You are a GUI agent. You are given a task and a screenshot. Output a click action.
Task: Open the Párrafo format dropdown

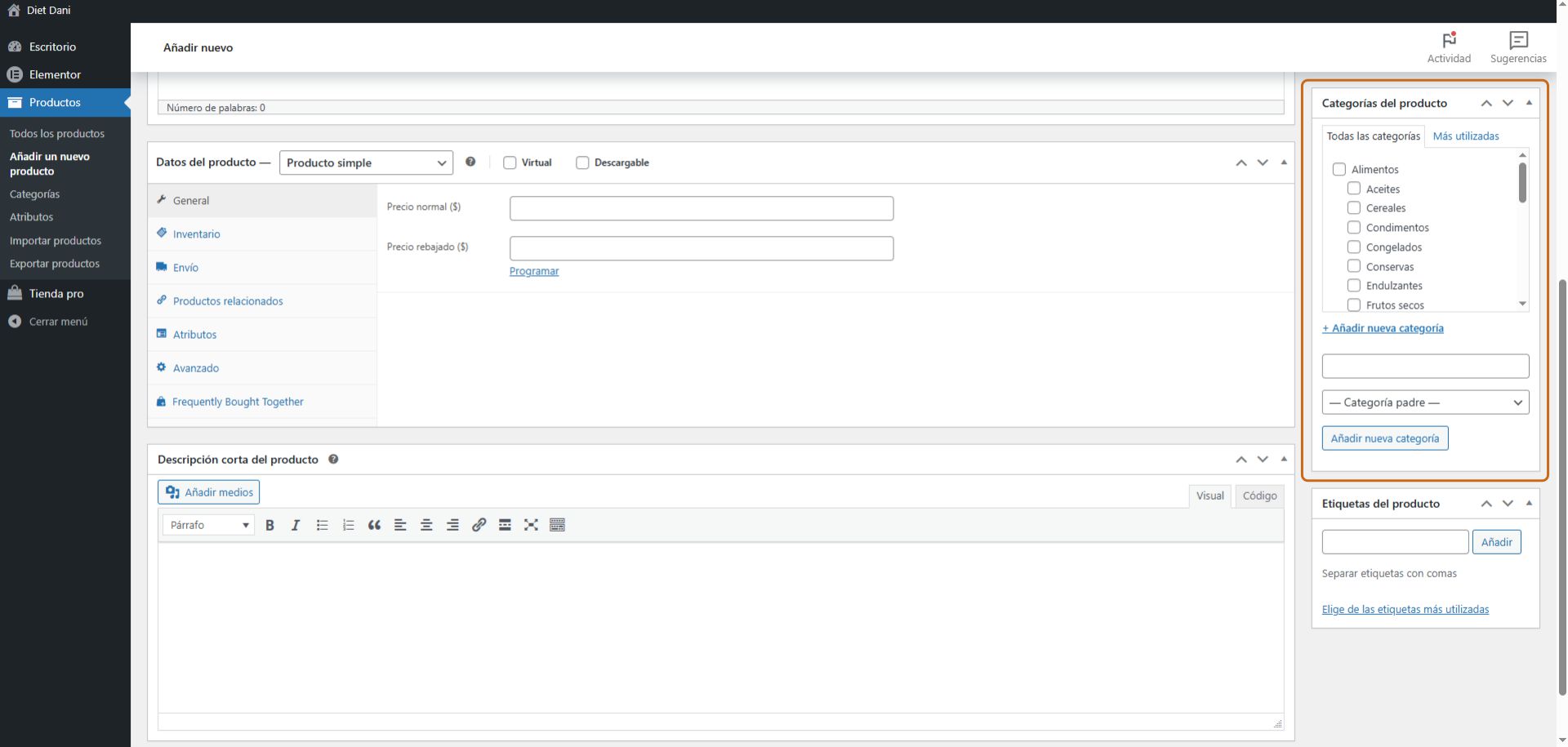tap(209, 525)
